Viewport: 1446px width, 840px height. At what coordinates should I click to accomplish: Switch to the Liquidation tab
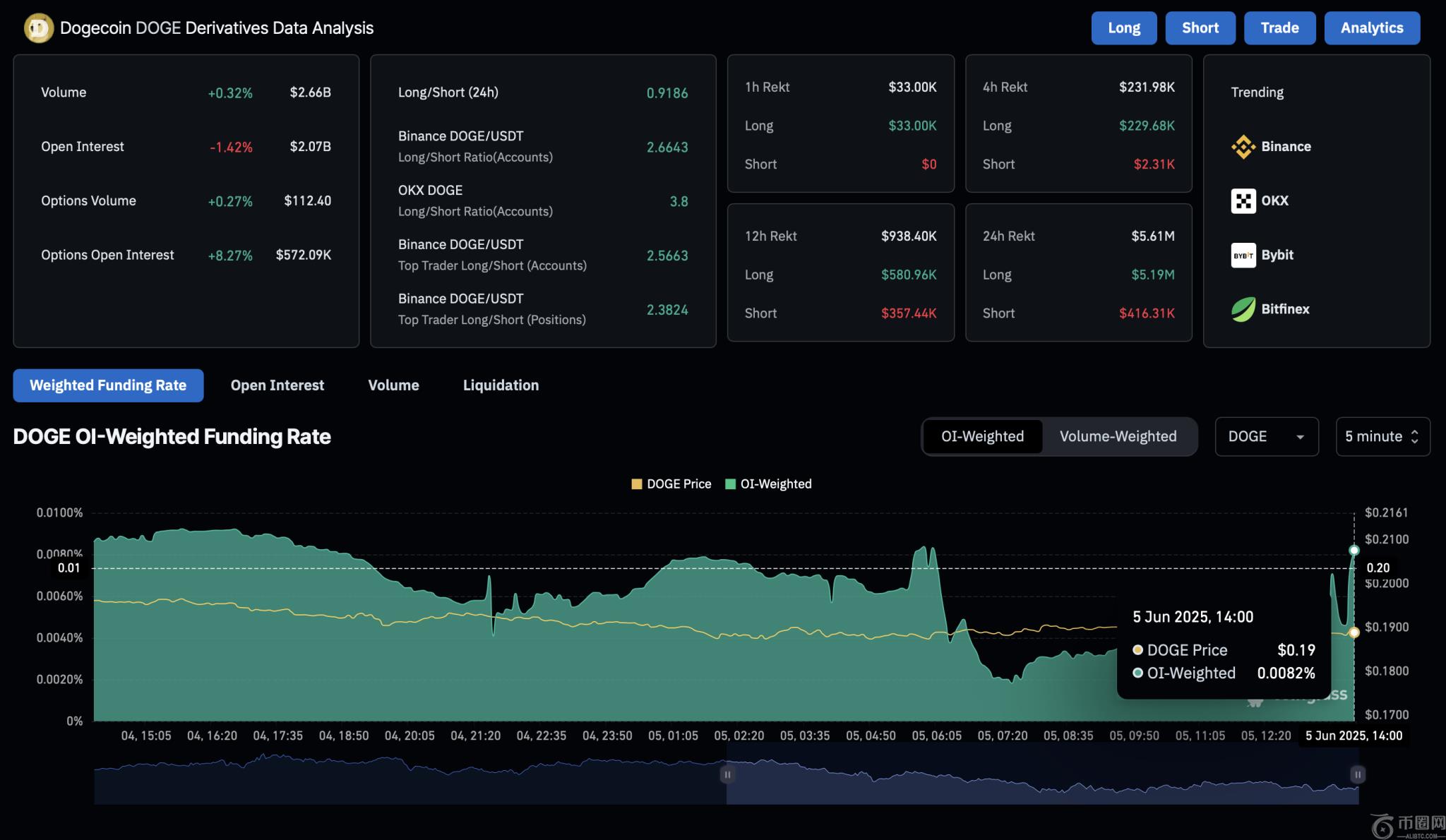tap(501, 385)
